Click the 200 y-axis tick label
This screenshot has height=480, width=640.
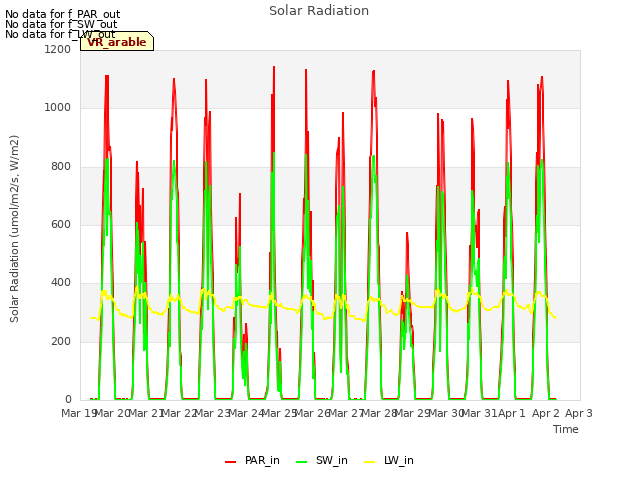tap(61, 341)
